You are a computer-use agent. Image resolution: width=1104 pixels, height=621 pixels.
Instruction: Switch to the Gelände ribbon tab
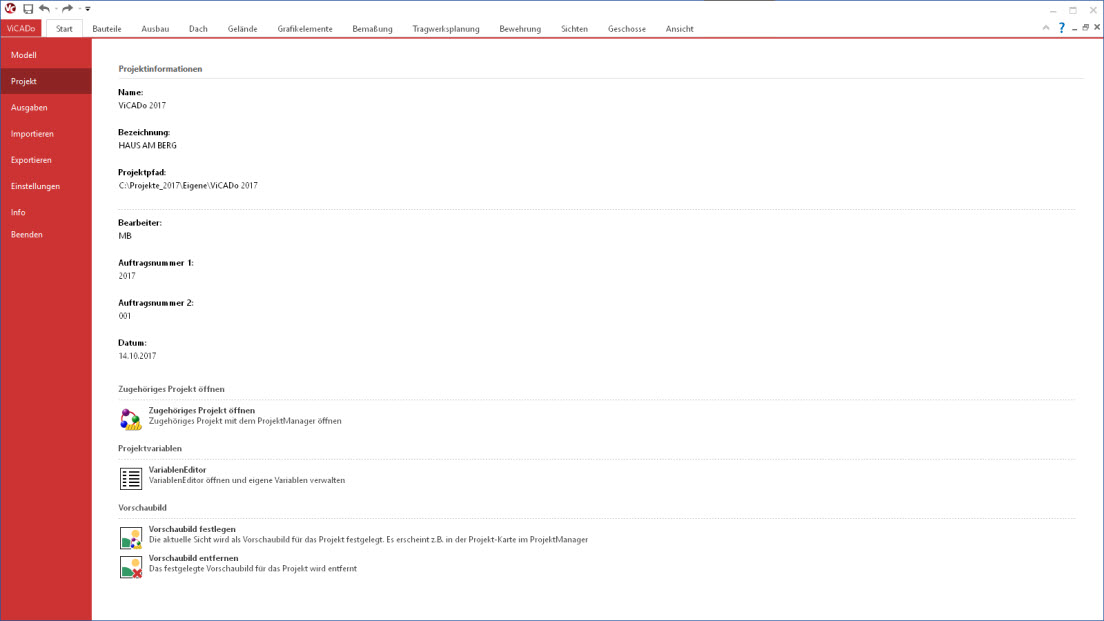tap(242, 29)
